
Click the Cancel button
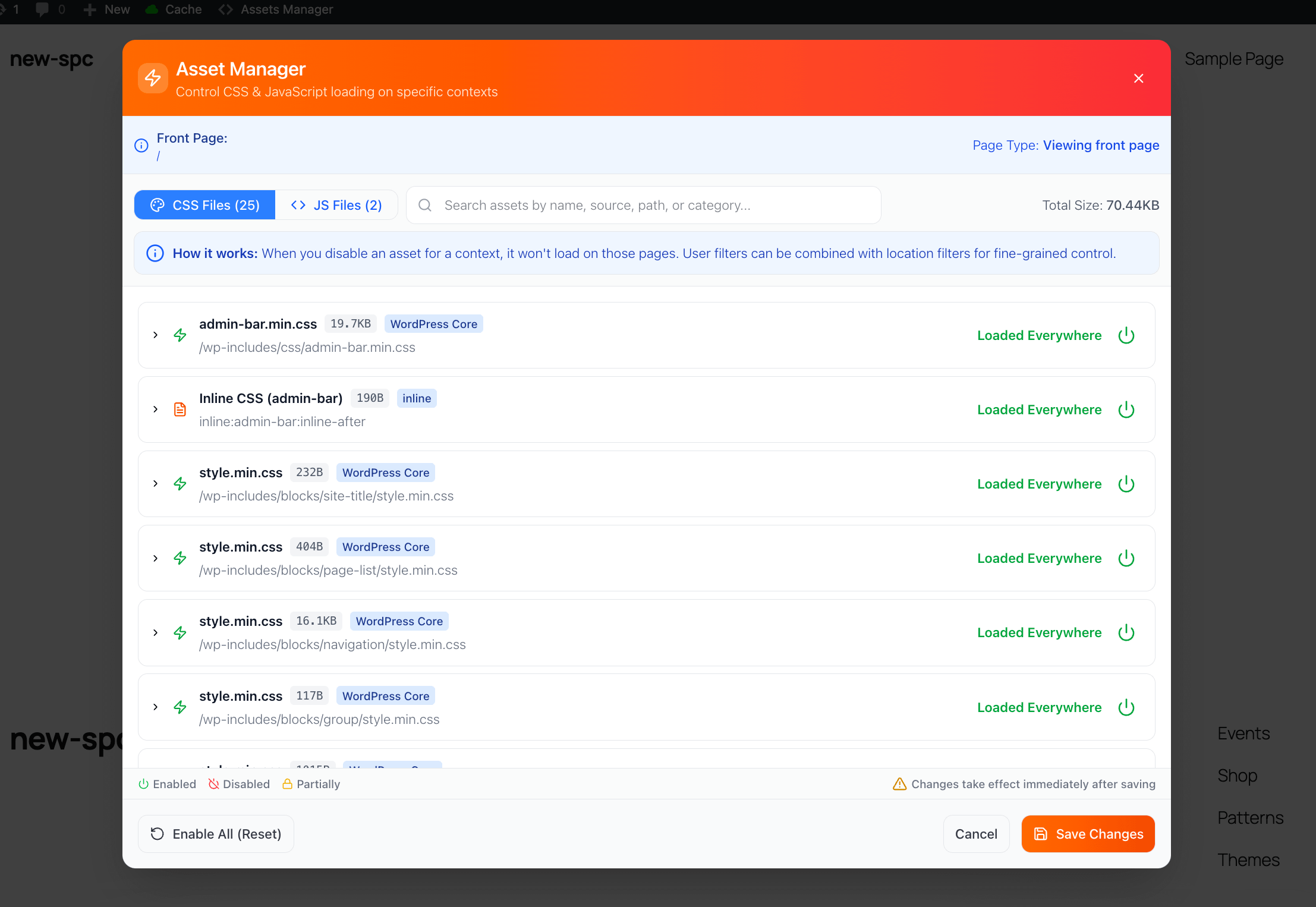tap(976, 834)
